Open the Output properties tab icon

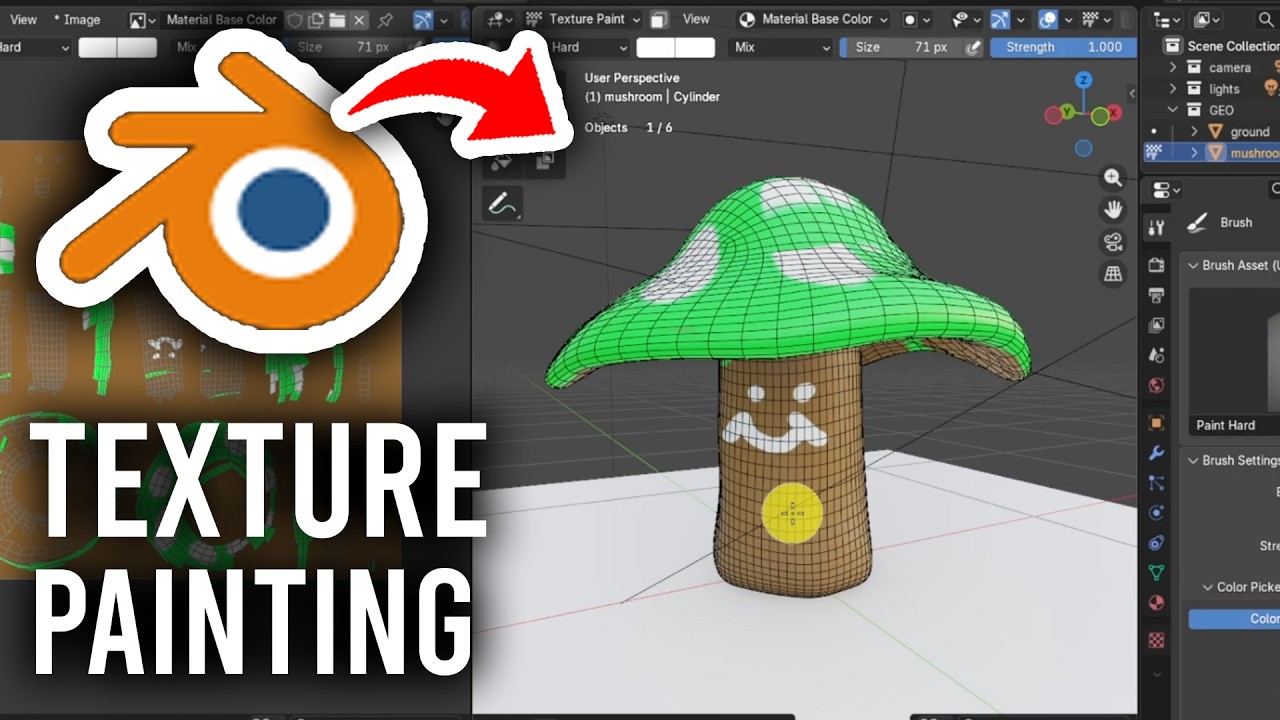click(1156, 295)
